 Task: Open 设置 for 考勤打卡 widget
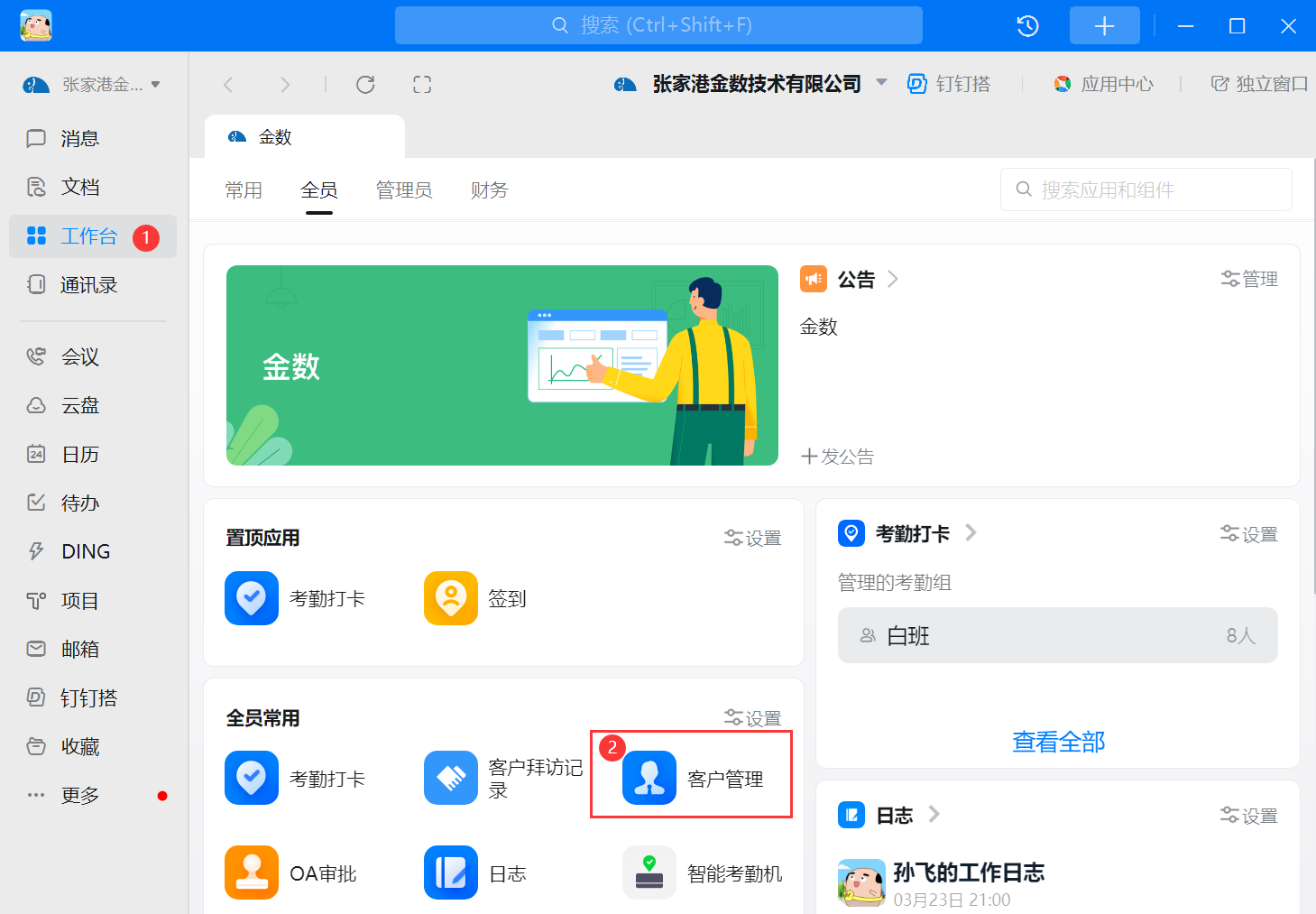1249,534
